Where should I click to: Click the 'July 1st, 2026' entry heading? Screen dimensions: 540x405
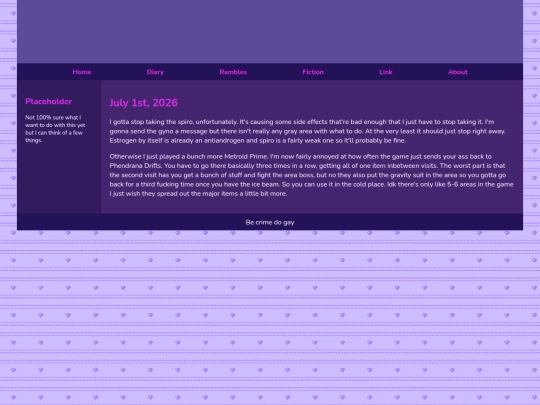[144, 103]
